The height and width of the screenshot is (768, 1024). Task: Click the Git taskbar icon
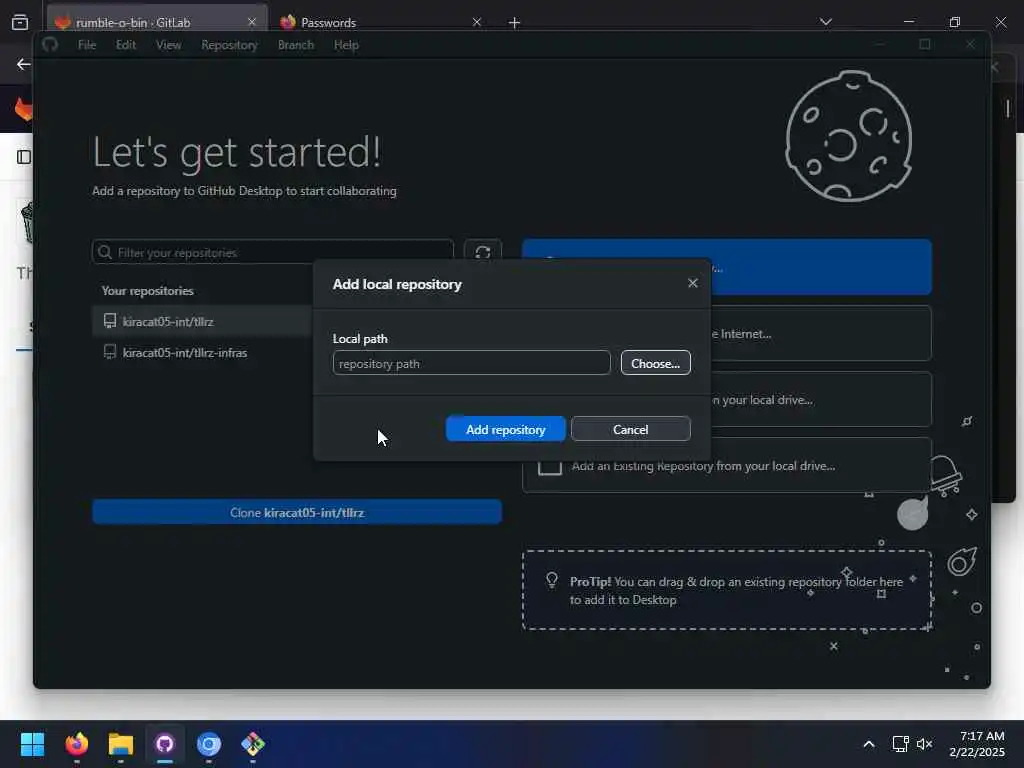[253, 744]
